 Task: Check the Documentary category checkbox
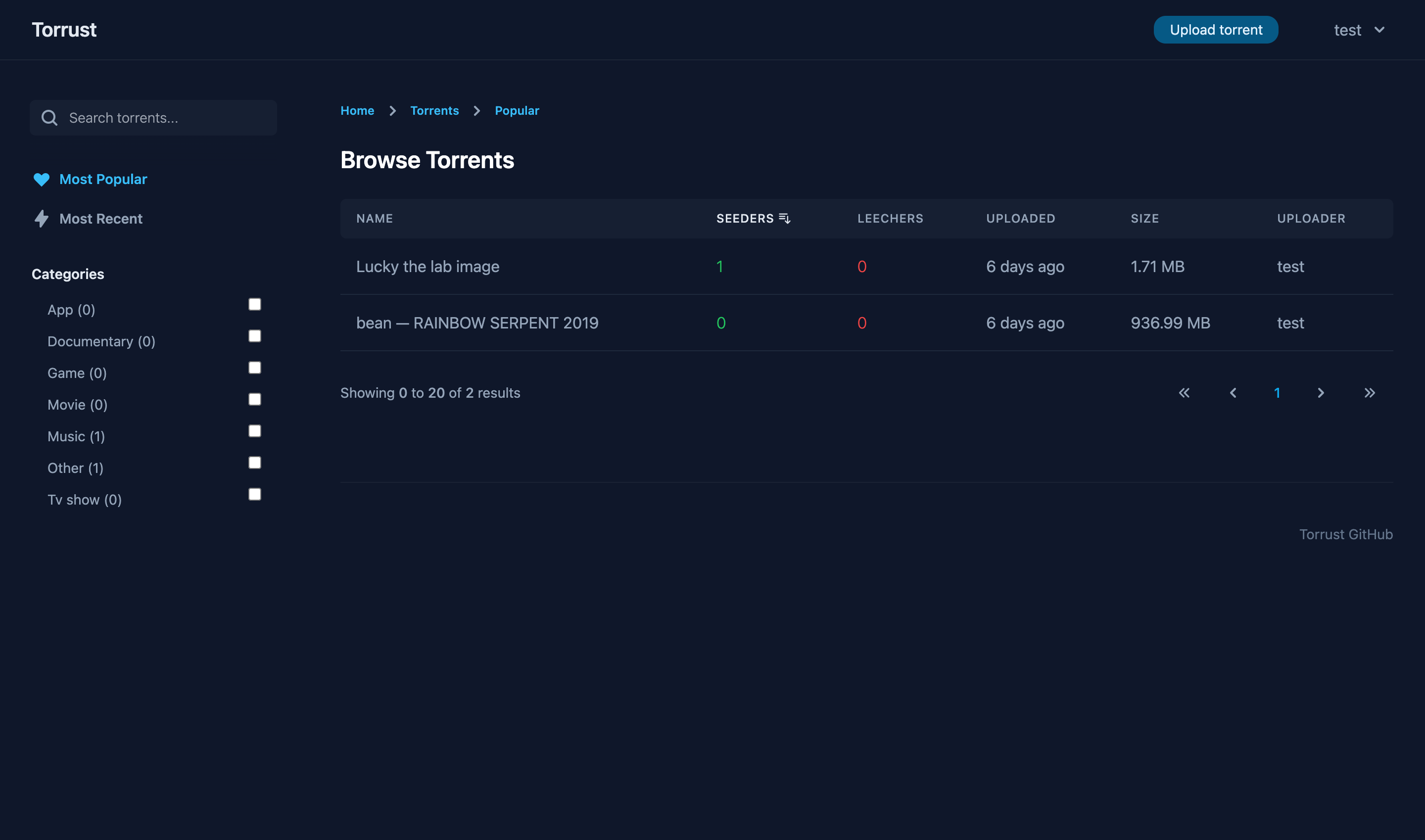tap(255, 336)
